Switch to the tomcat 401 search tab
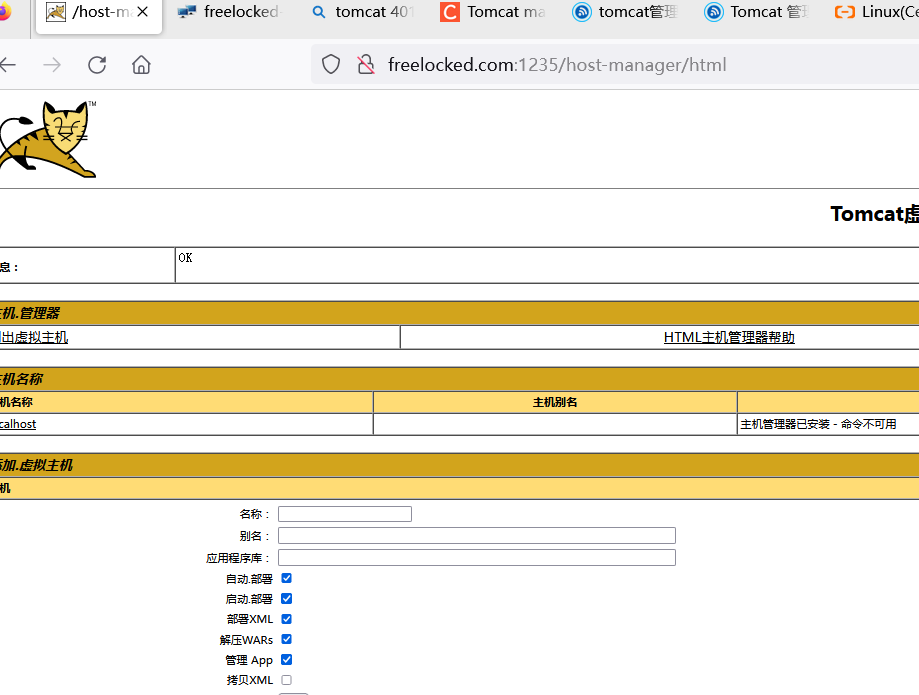Image resolution: width=919 pixels, height=695 pixels. click(363, 12)
